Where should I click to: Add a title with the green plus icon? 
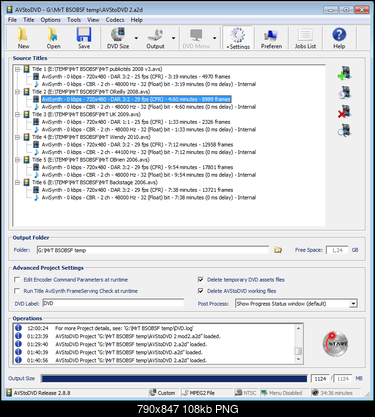tap(344, 73)
